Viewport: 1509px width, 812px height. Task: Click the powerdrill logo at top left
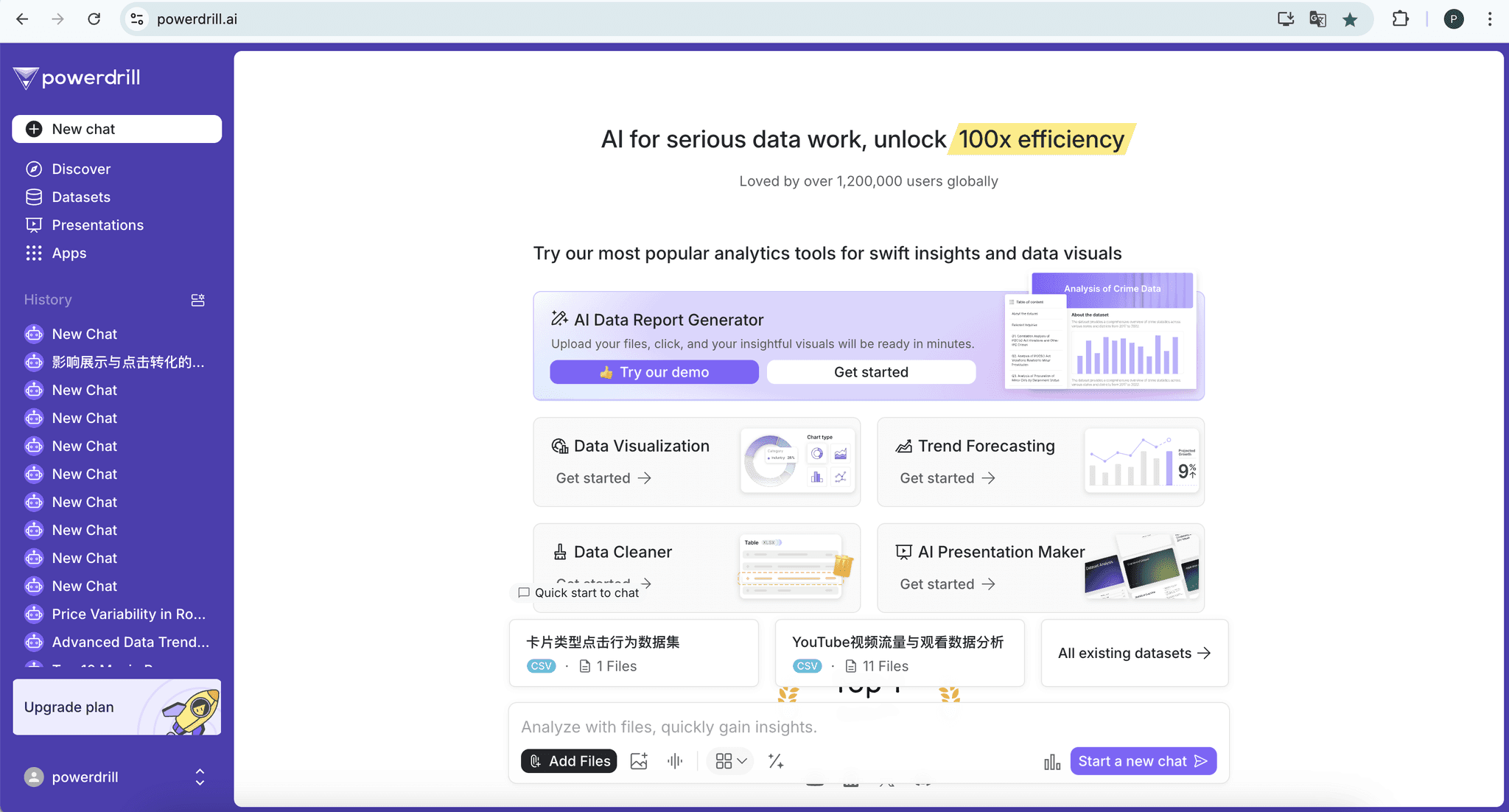click(77, 77)
